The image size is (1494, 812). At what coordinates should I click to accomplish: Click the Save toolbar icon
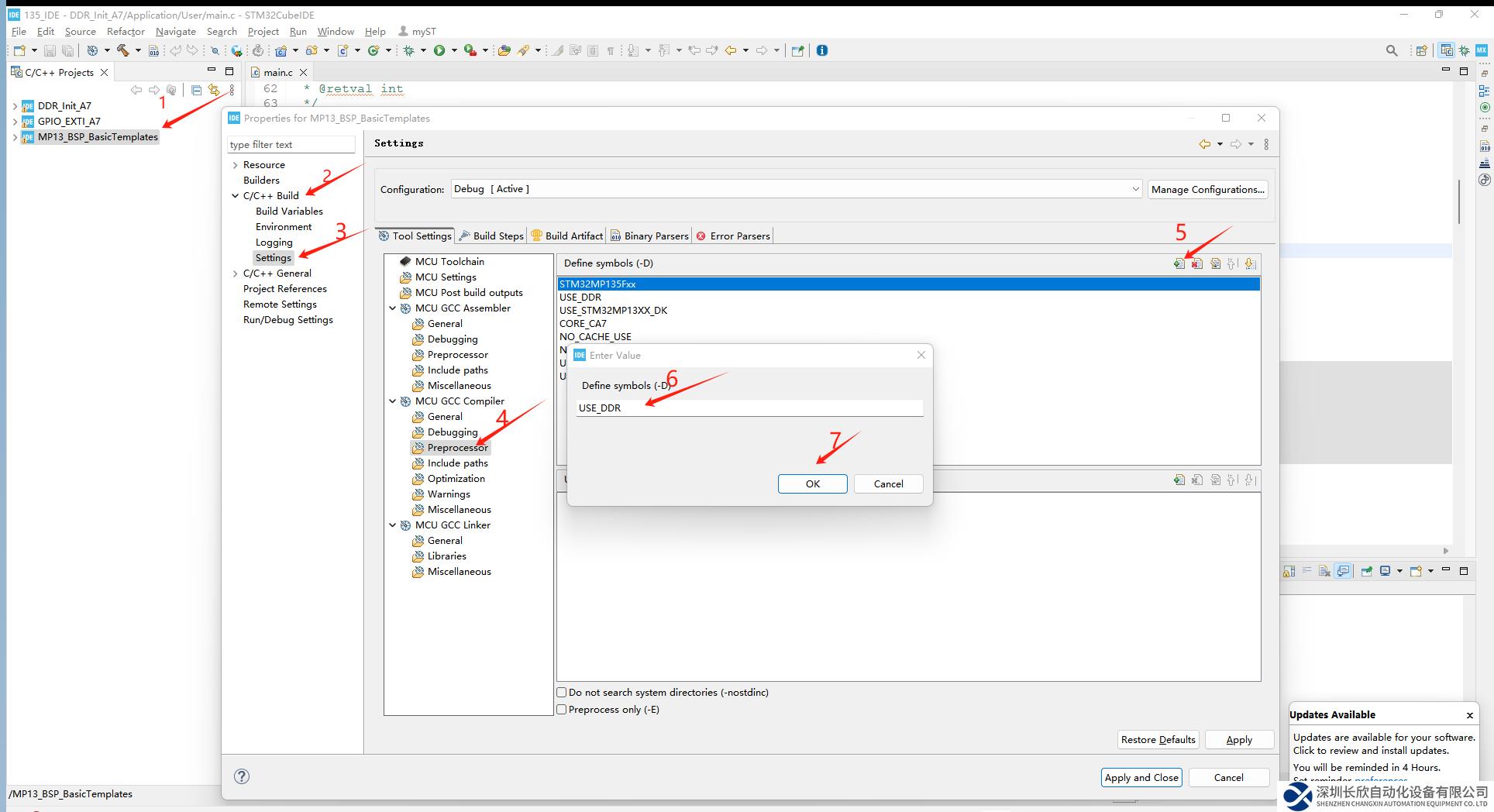coord(50,50)
